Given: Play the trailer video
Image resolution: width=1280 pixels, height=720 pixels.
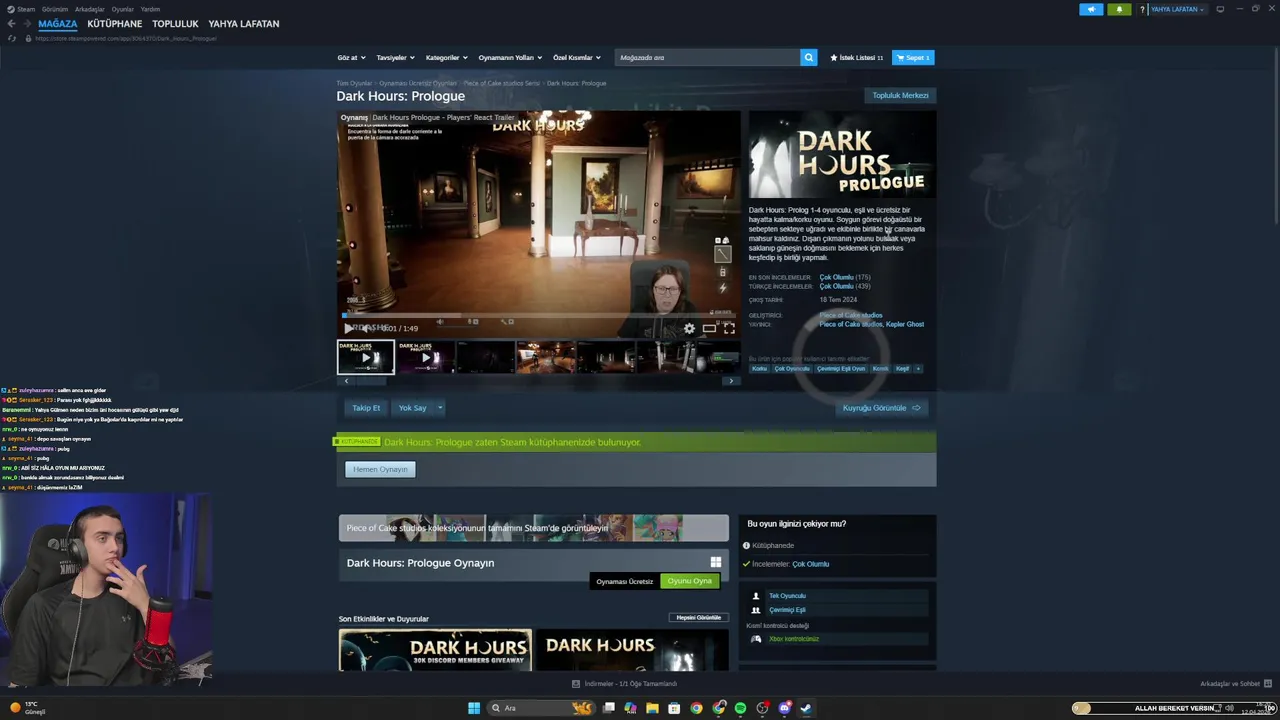Looking at the screenshot, I should (348, 328).
